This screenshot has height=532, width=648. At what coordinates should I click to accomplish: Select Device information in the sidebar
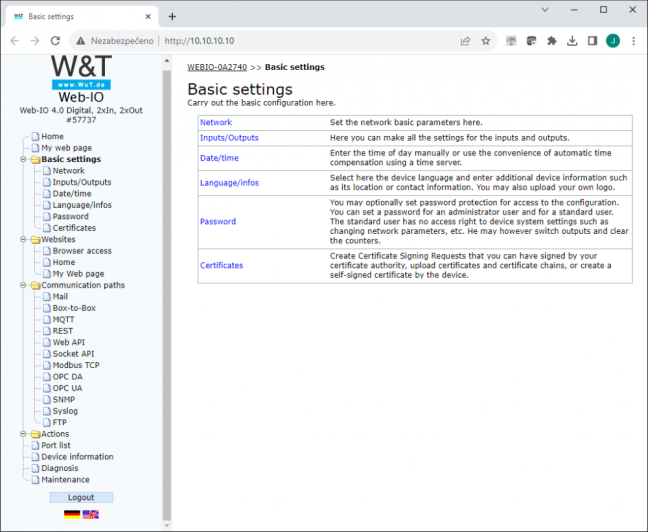click(x=77, y=457)
